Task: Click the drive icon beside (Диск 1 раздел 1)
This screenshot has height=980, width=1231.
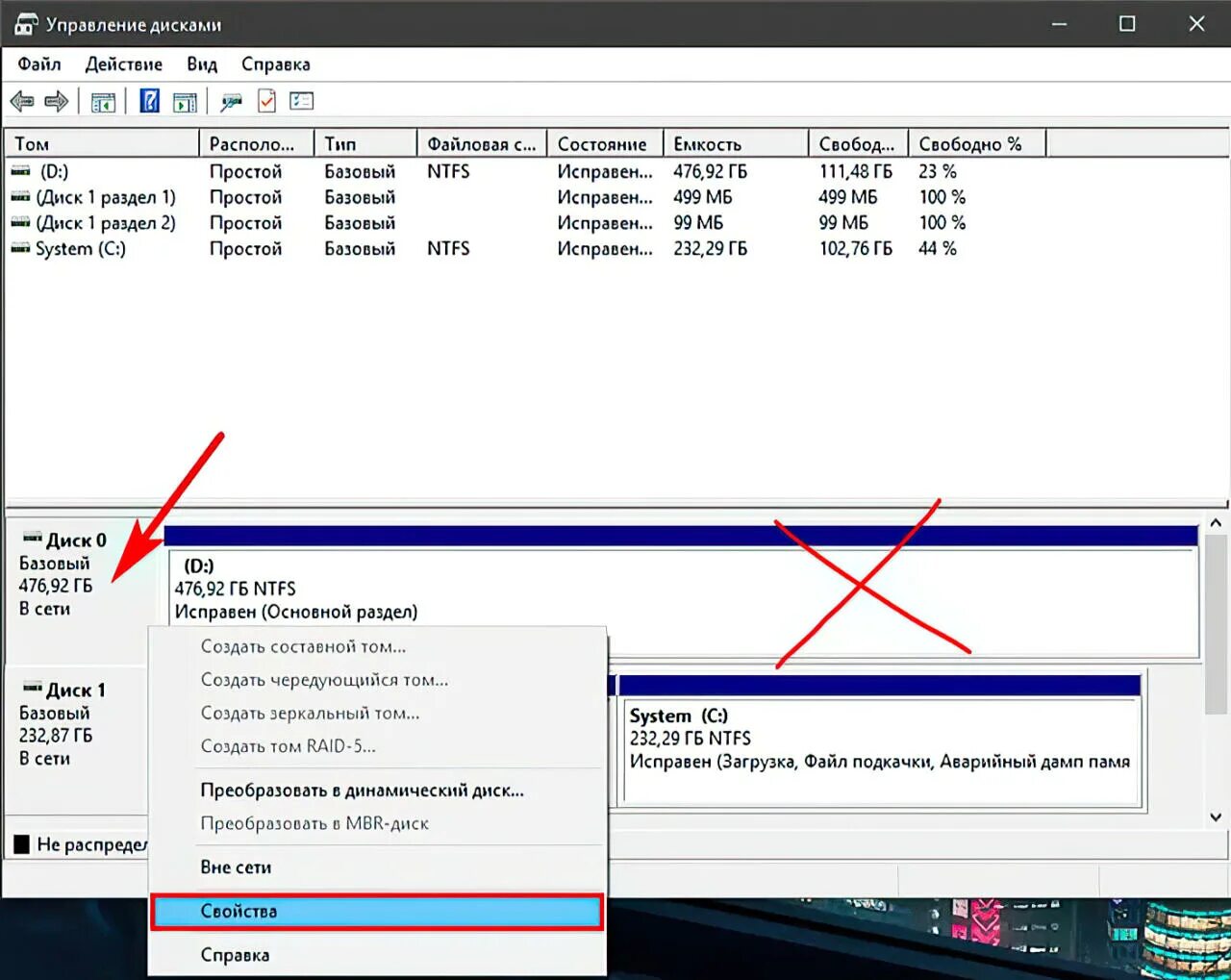Action: (20, 197)
